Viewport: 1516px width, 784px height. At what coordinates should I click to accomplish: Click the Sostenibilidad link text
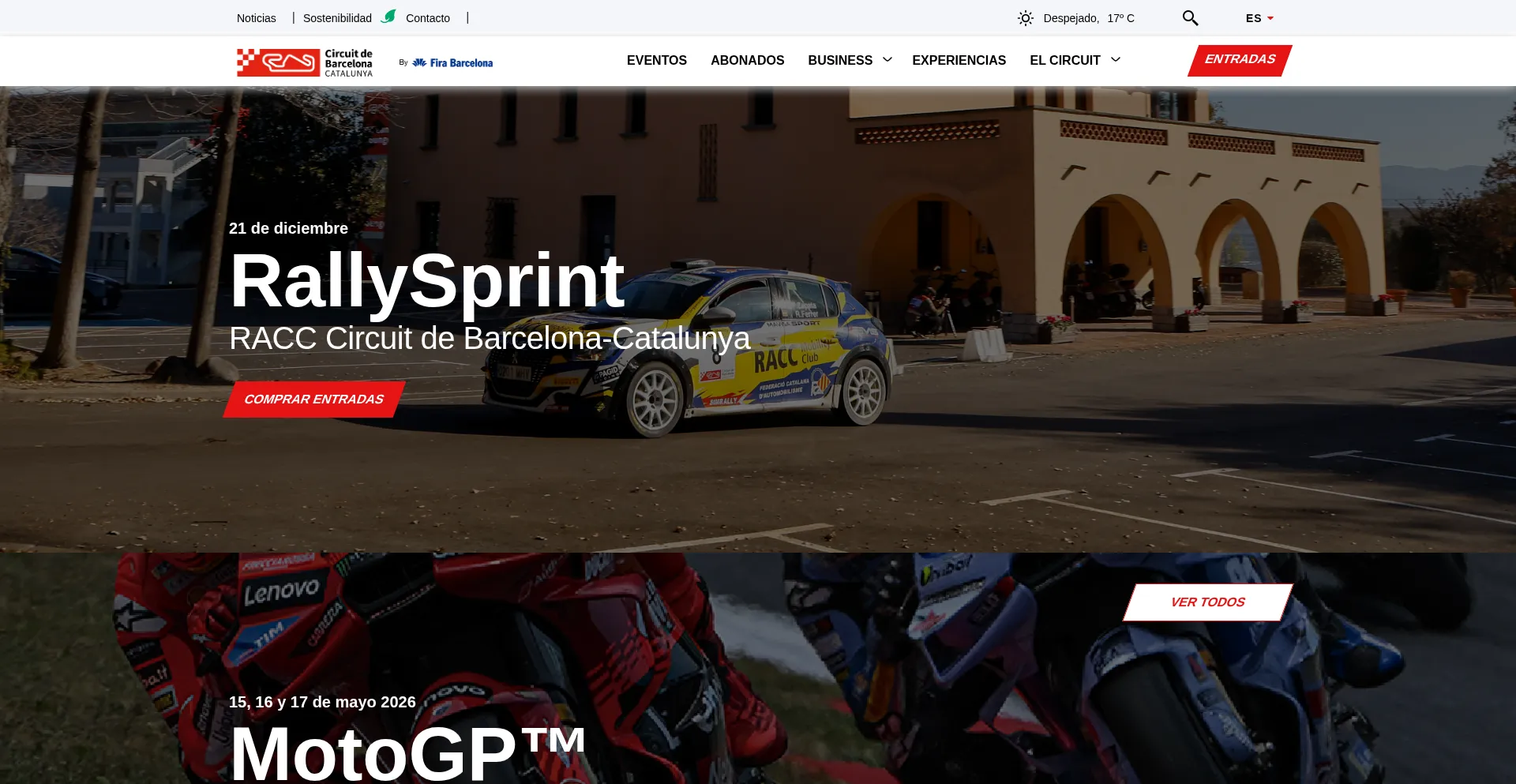pos(337,18)
